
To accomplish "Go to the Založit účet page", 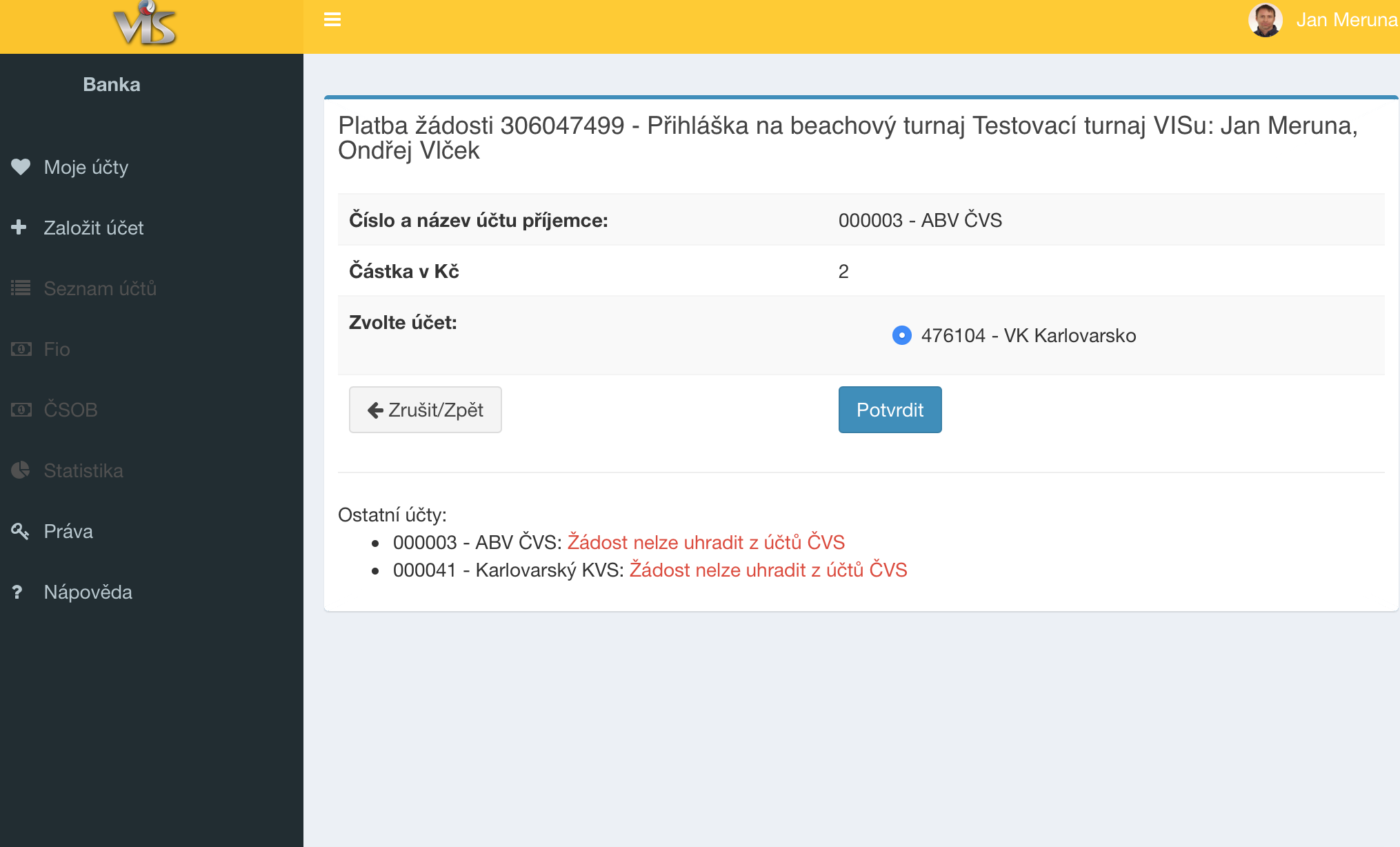I will pos(93,228).
